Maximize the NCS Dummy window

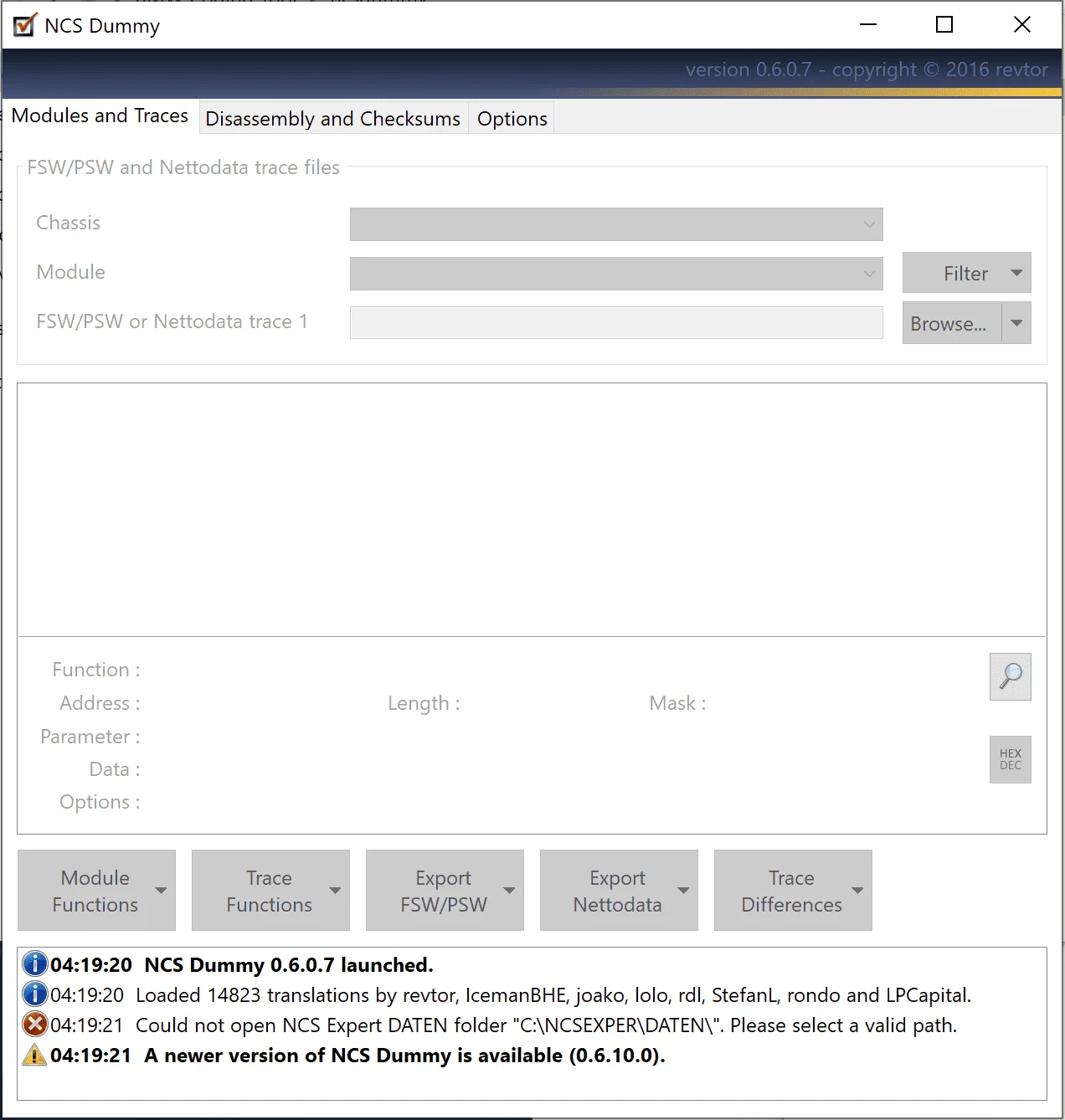click(944, 25)
